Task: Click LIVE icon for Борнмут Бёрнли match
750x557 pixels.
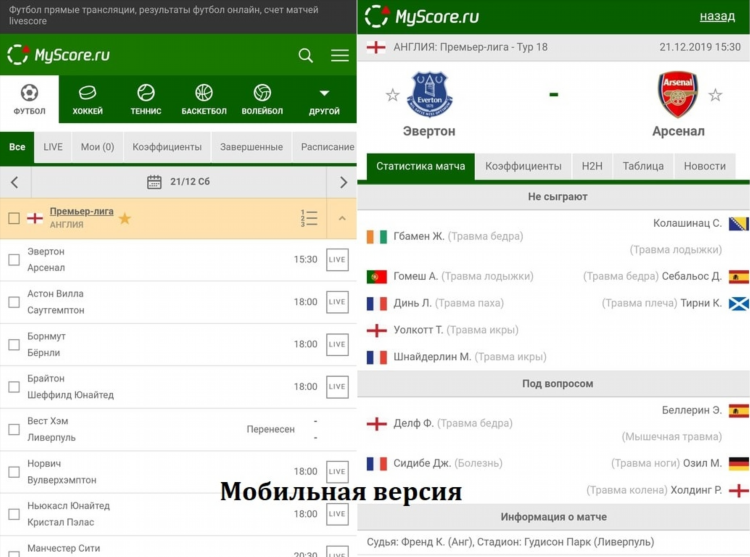Action: coord(337,344)
